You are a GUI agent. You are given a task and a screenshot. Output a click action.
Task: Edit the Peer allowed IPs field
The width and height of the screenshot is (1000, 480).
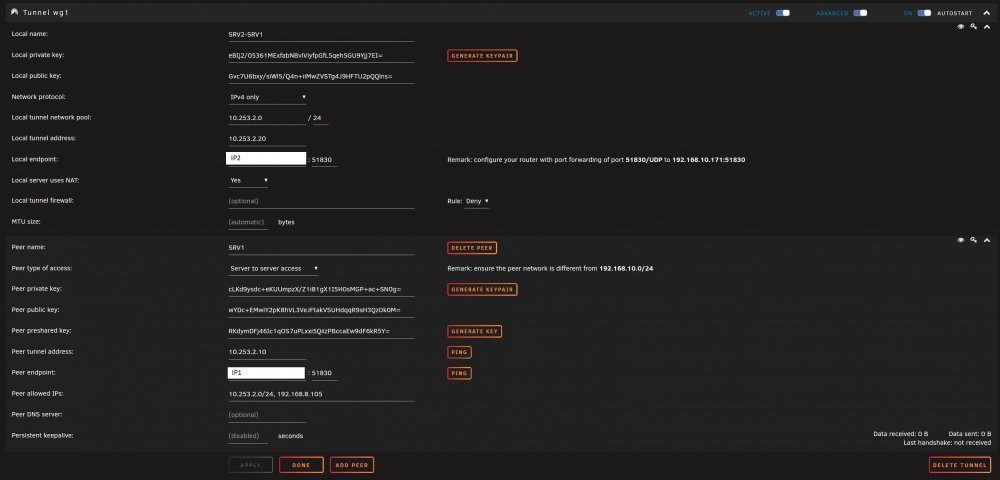click(x=321, y=394)
